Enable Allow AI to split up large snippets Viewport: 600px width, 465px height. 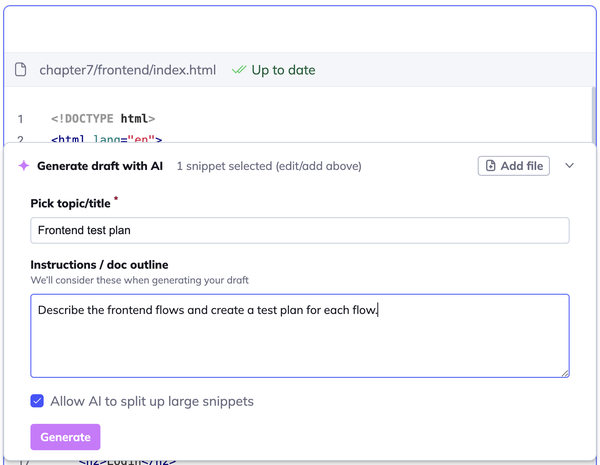click(x=37, y=401)
